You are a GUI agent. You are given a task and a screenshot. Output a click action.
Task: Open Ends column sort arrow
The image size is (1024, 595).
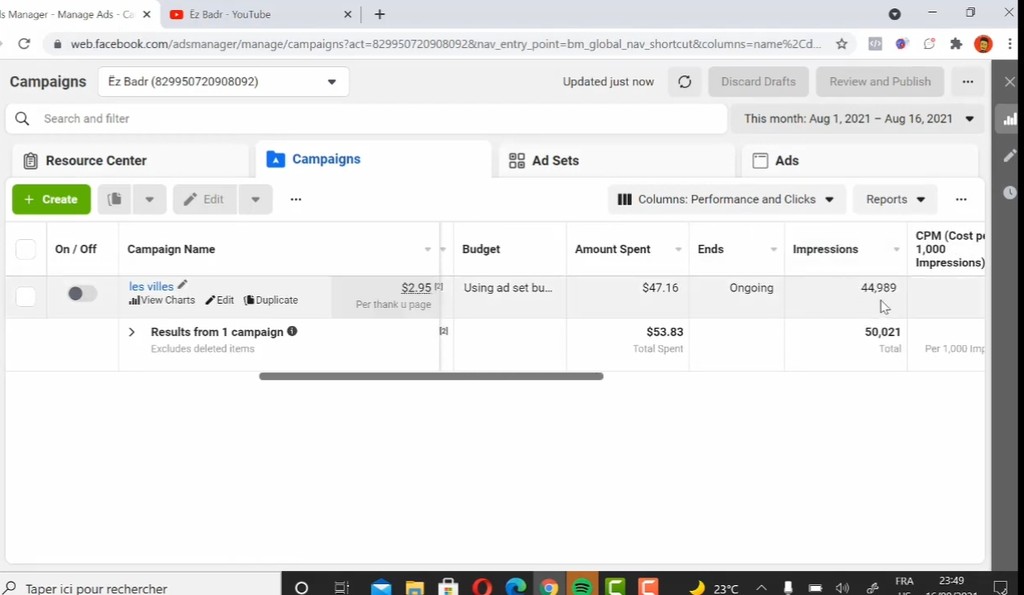[x=773, y=249]
